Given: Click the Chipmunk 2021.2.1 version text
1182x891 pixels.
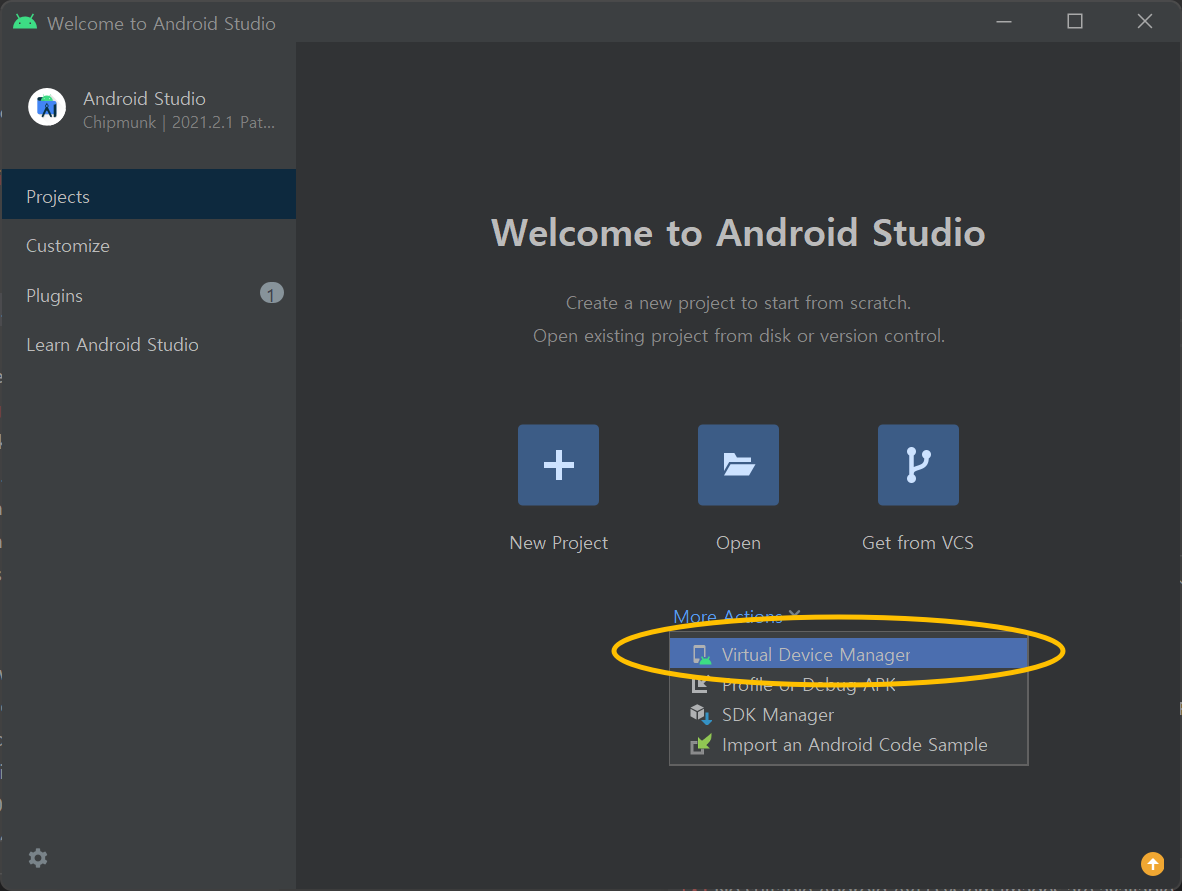Looking at the screenshot, I should [x=179, y=122].
